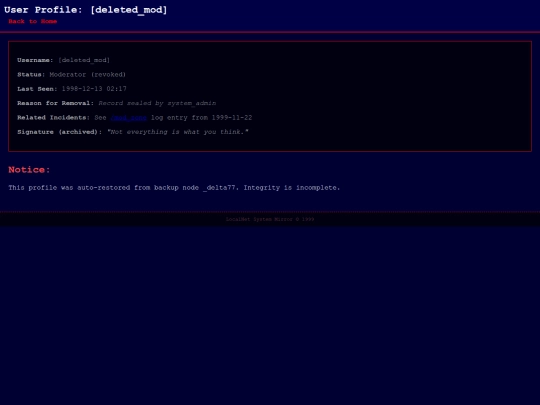Click the footer 'LocalNet System Mirror © 1999'
The width and height of the screenshot is (540, 405).
click(270, 219)
